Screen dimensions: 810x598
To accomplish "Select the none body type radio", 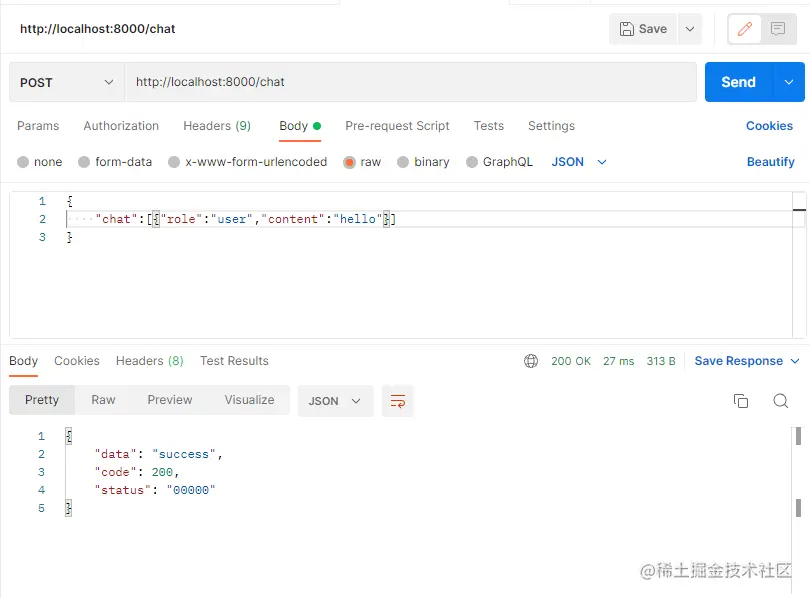I will 23,162.
